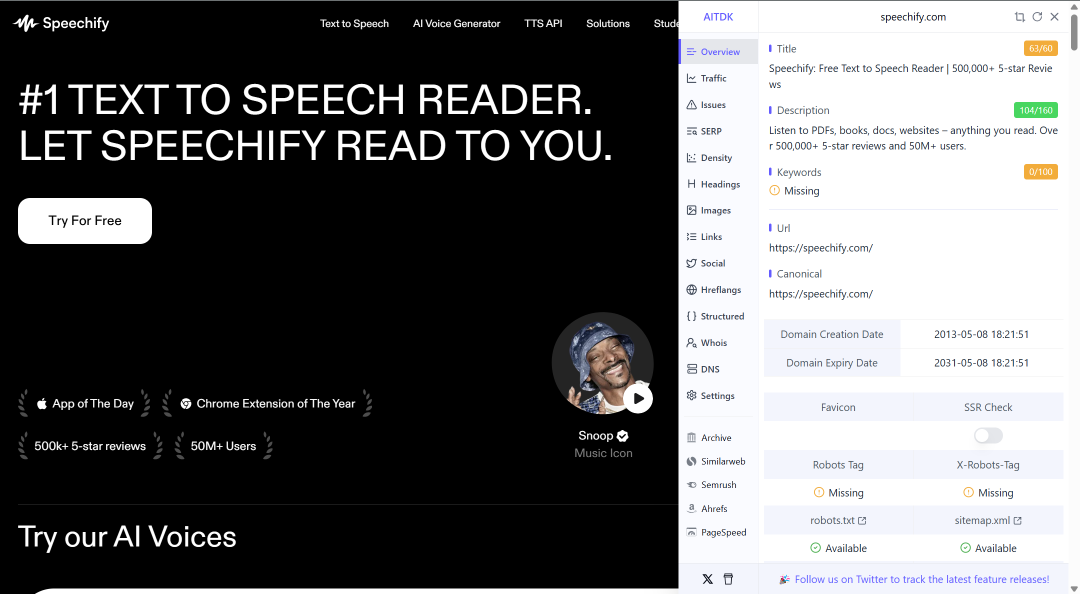Image resolution: width=1080 pixels, height=594 pixels.
Task: Click the description length badge 104/160
Action: (1036, 110)
